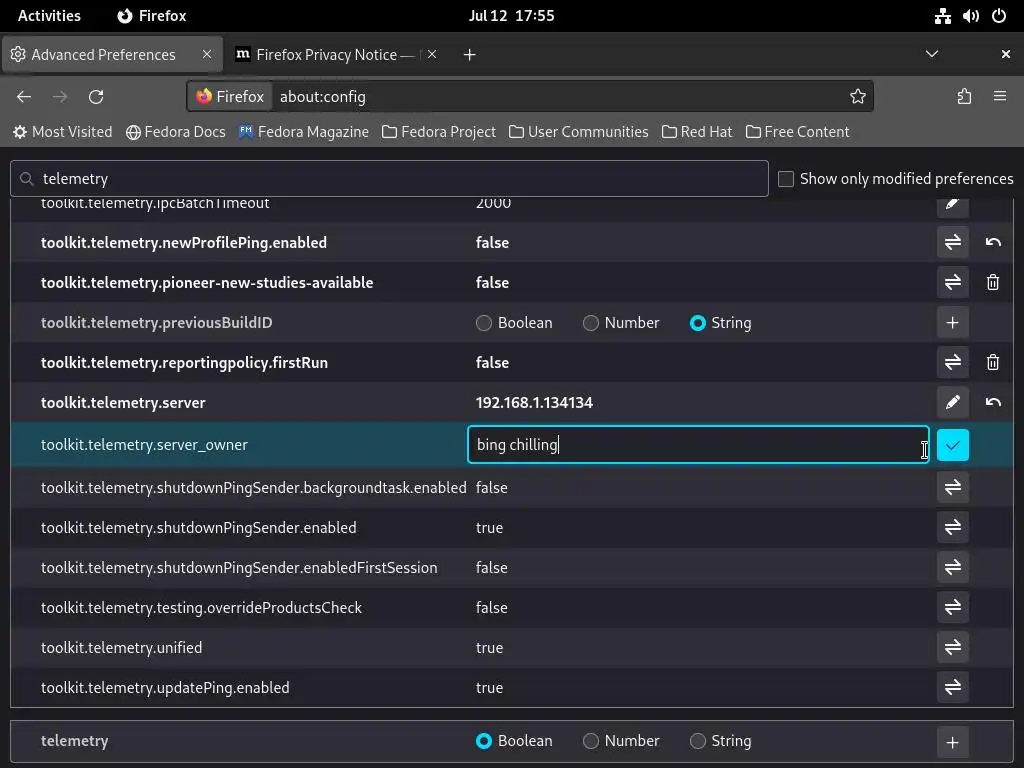This screenshot has height=768, width=1024.
Task: Click the server_owner value text field
Action: coord(698,445)
